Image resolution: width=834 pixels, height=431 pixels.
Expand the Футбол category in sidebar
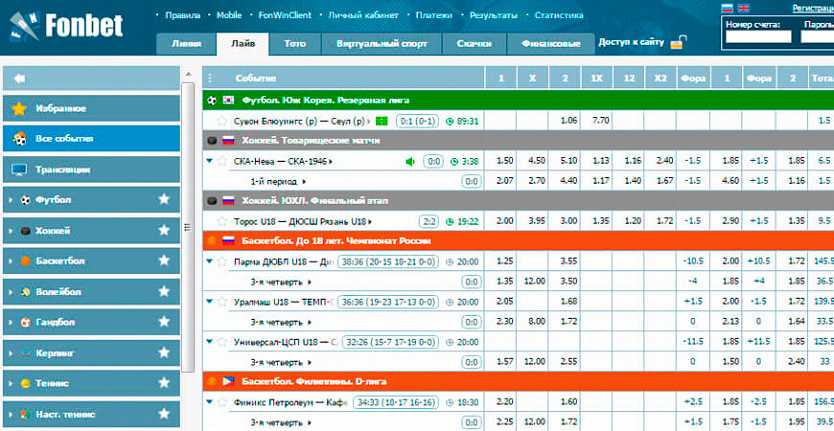[10, 200]
